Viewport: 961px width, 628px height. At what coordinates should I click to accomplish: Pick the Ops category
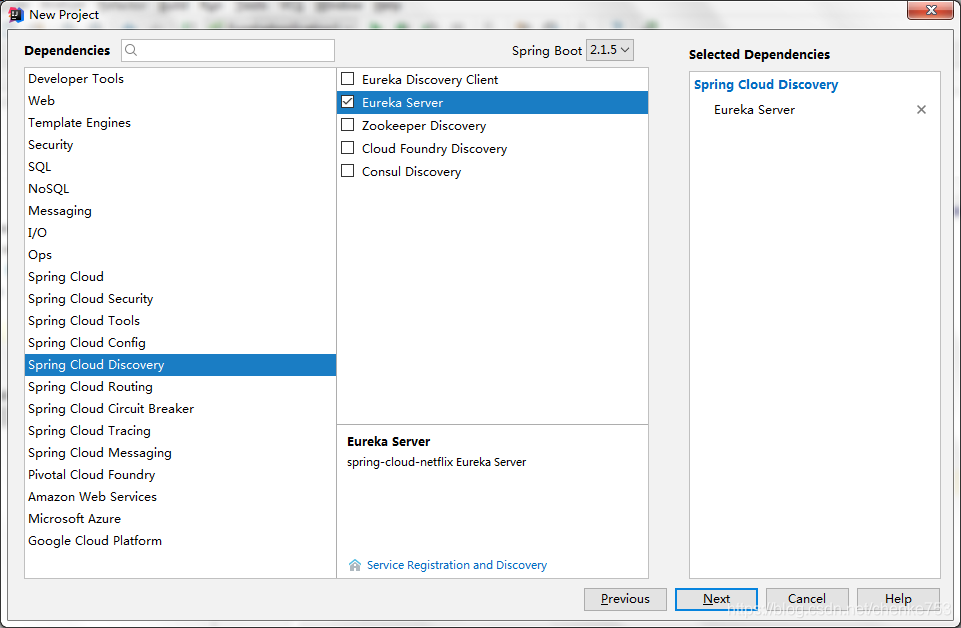[x=180, y=255]
